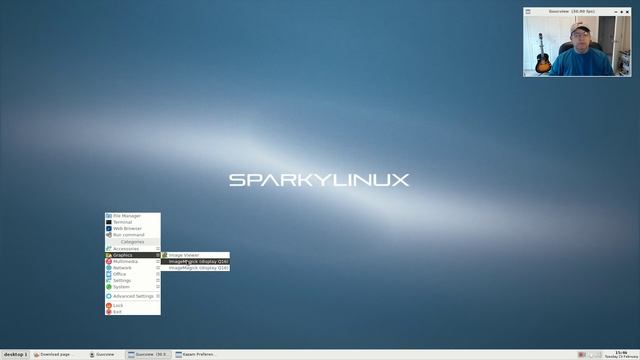Screen dimensions: 640x360
Task: Launch the highlighted ImageMagick (display Q16) entry
Action: pos(196,261)
